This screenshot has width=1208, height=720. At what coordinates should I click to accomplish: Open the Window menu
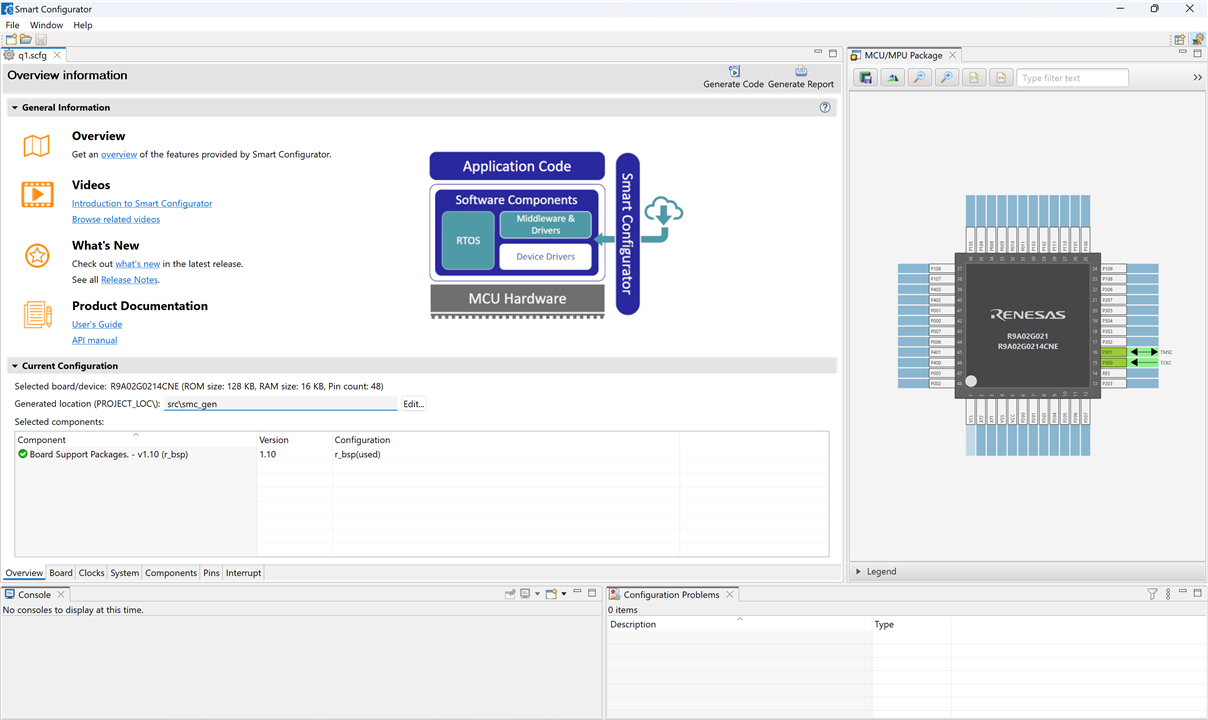(x=46, y=25)
